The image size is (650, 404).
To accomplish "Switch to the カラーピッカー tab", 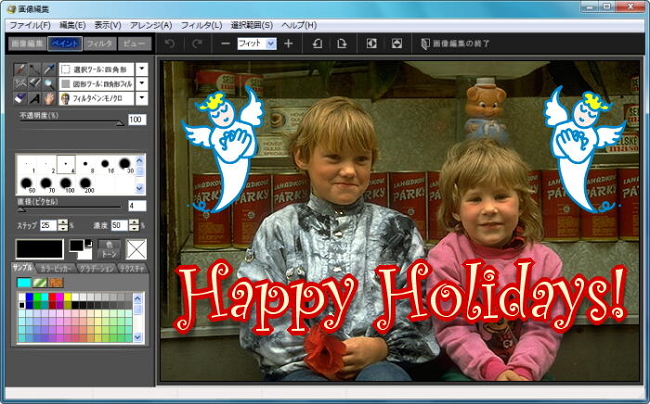I will click(55, 268).
